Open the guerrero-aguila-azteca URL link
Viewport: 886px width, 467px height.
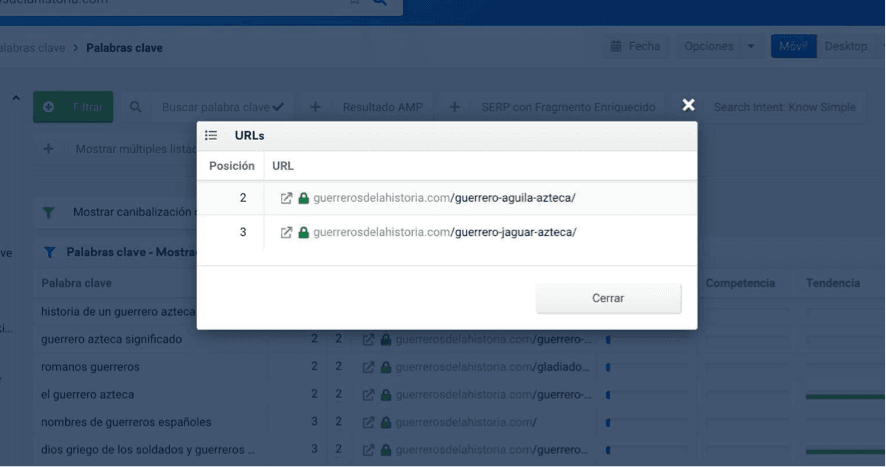[444, 198]
